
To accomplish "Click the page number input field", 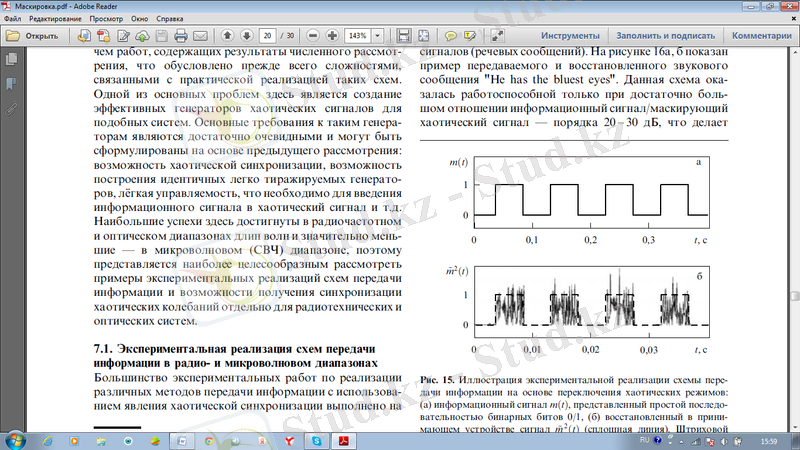I will [268, 36].
